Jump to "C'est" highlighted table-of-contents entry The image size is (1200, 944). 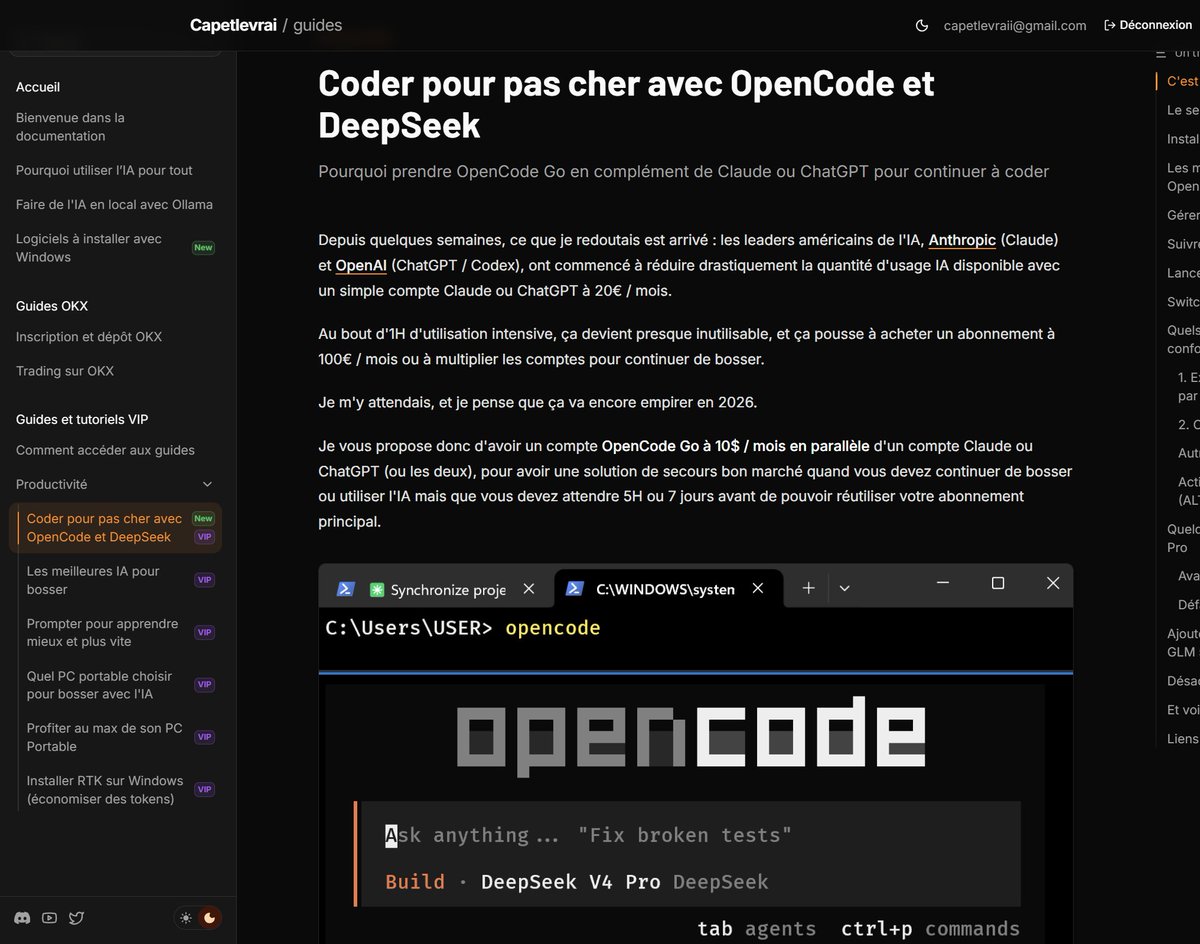(x=1183, y=81)
